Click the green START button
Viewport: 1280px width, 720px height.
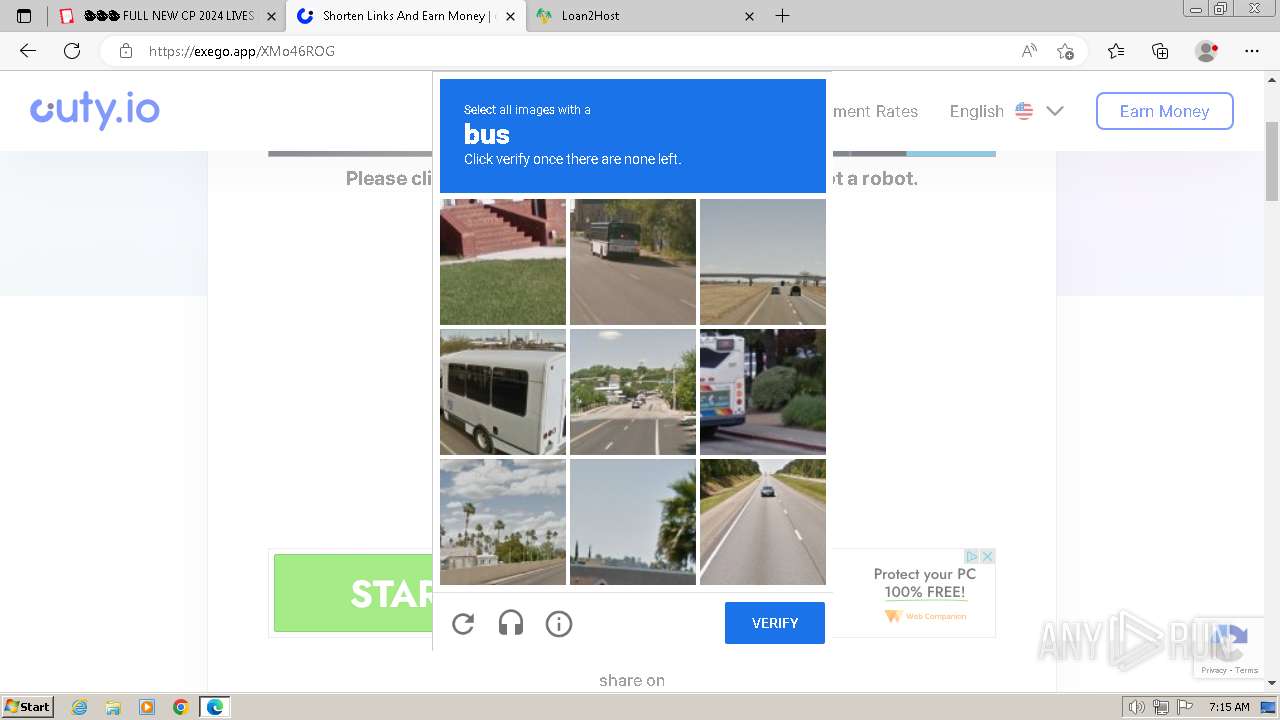(x=353, y=593)
